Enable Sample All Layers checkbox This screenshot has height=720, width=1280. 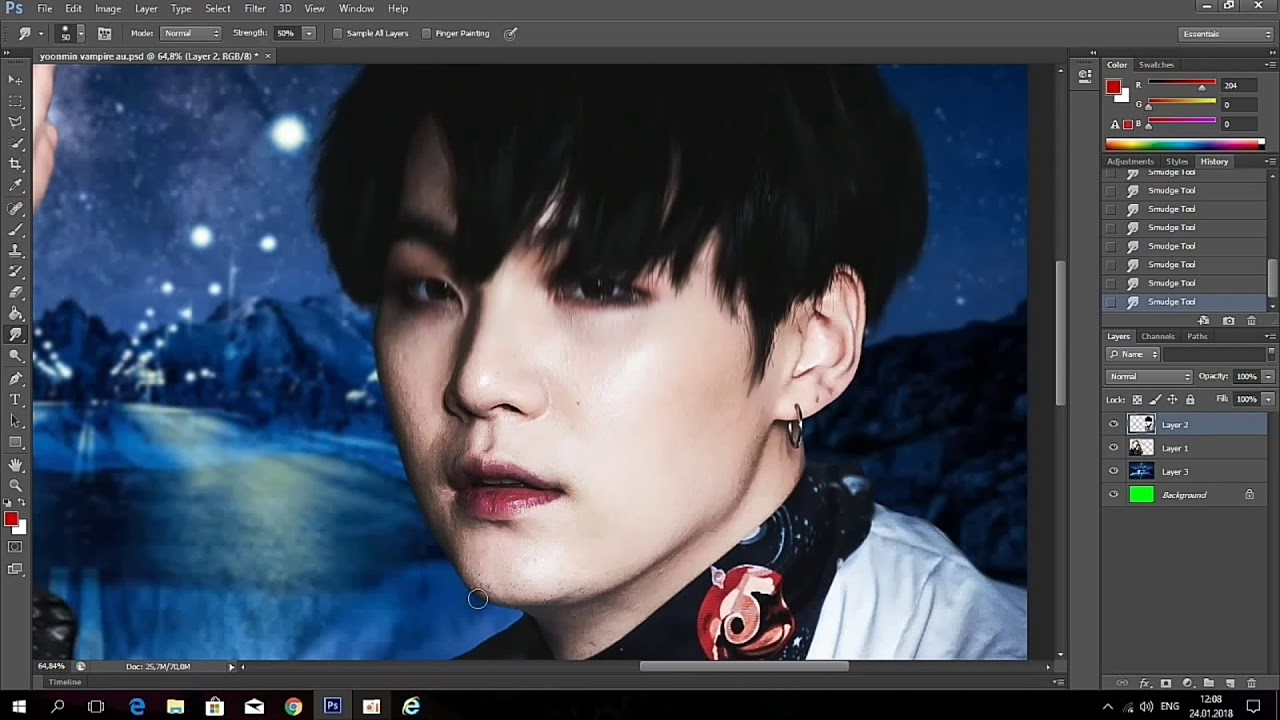pyautogui.click(x=337, y=33)
